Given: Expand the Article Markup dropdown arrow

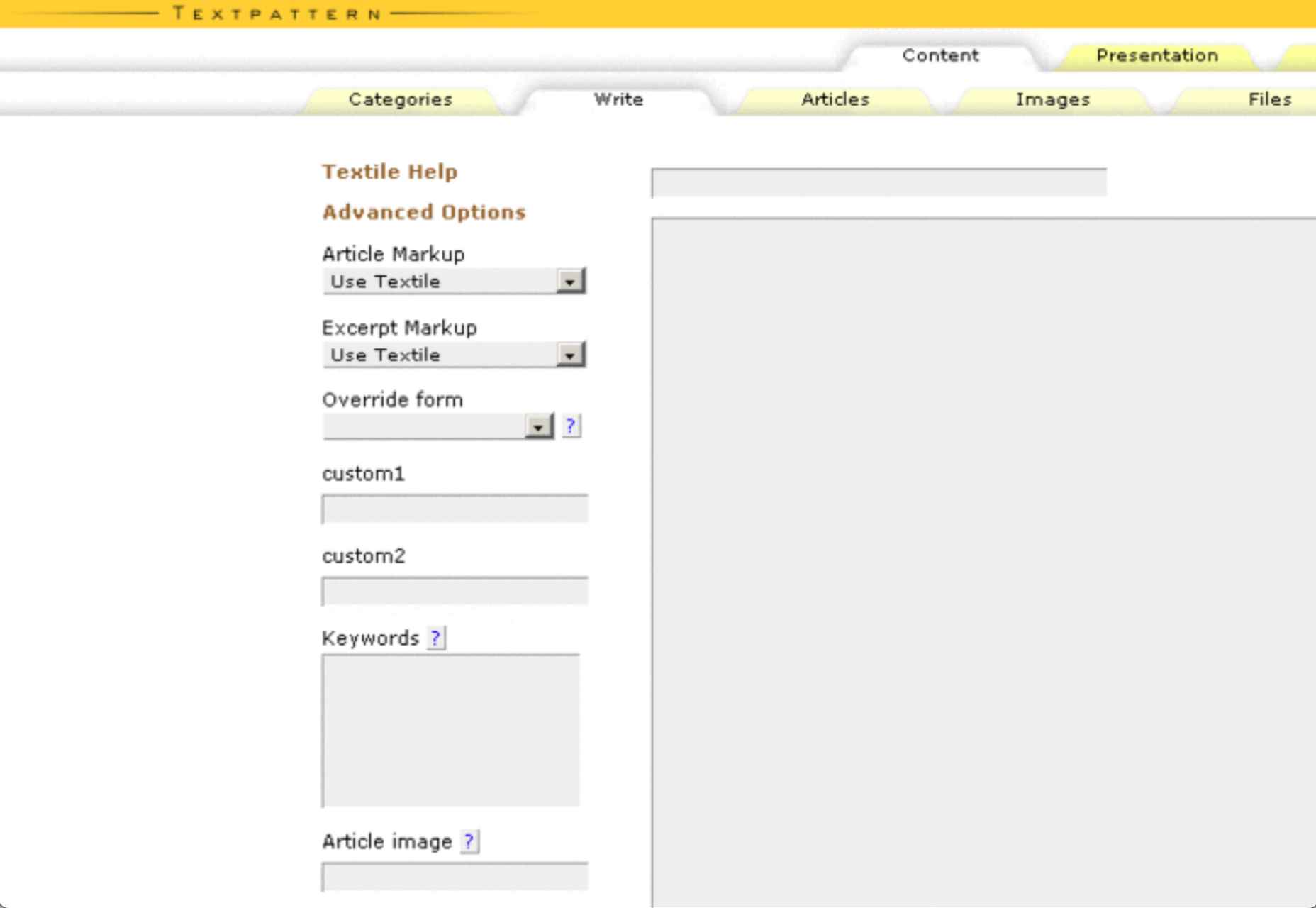Looking at the screenshot, I should (569, 282).
